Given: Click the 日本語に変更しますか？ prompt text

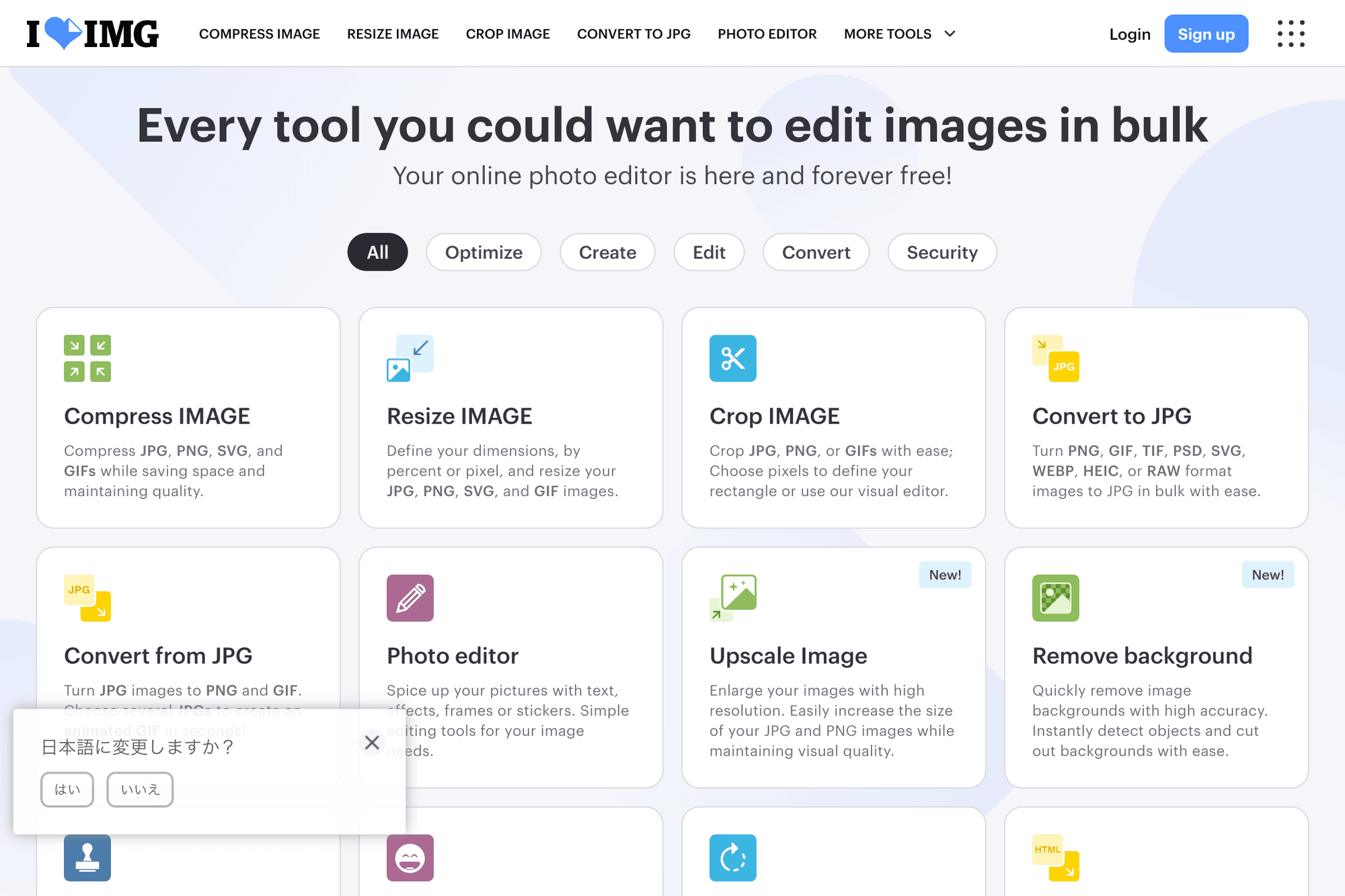Looking at the screenshot, I should pos(138,747).
